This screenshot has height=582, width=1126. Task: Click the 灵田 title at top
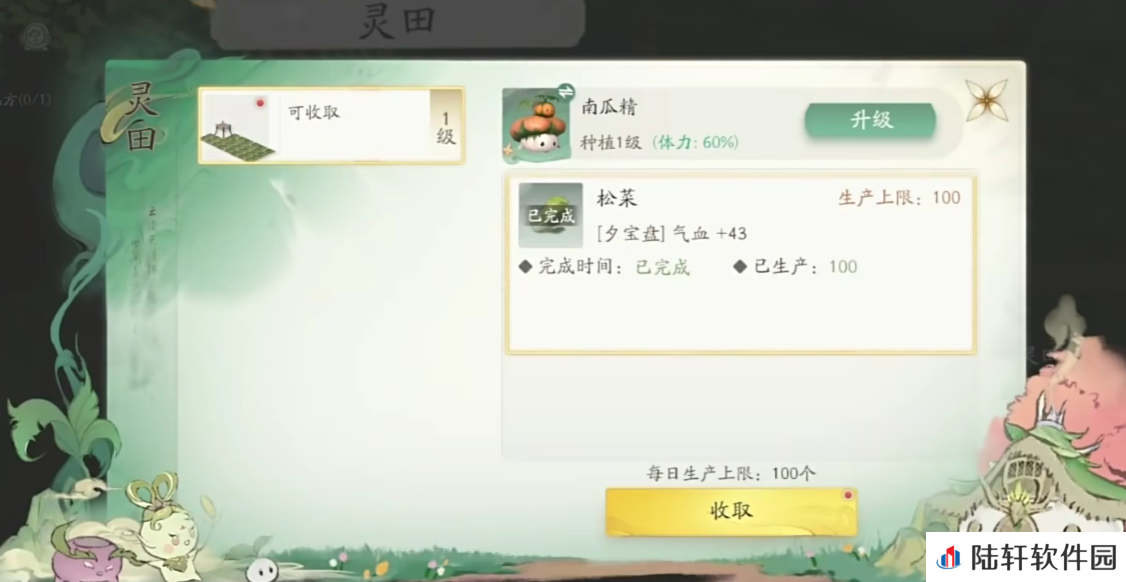pos(398,22)
